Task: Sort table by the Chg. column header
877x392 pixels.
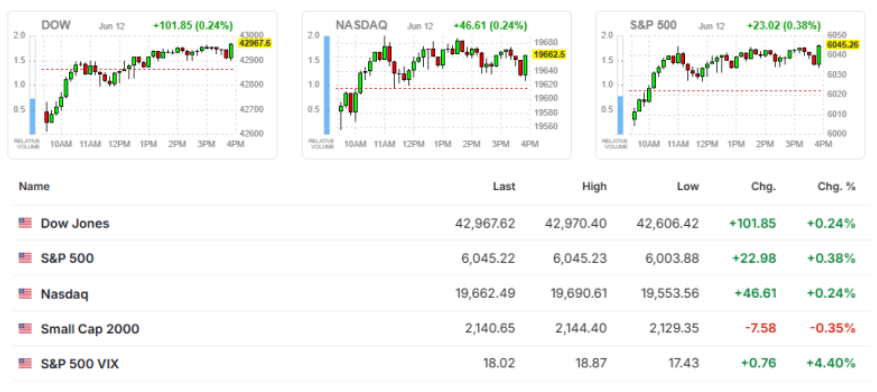Action: 764,187
